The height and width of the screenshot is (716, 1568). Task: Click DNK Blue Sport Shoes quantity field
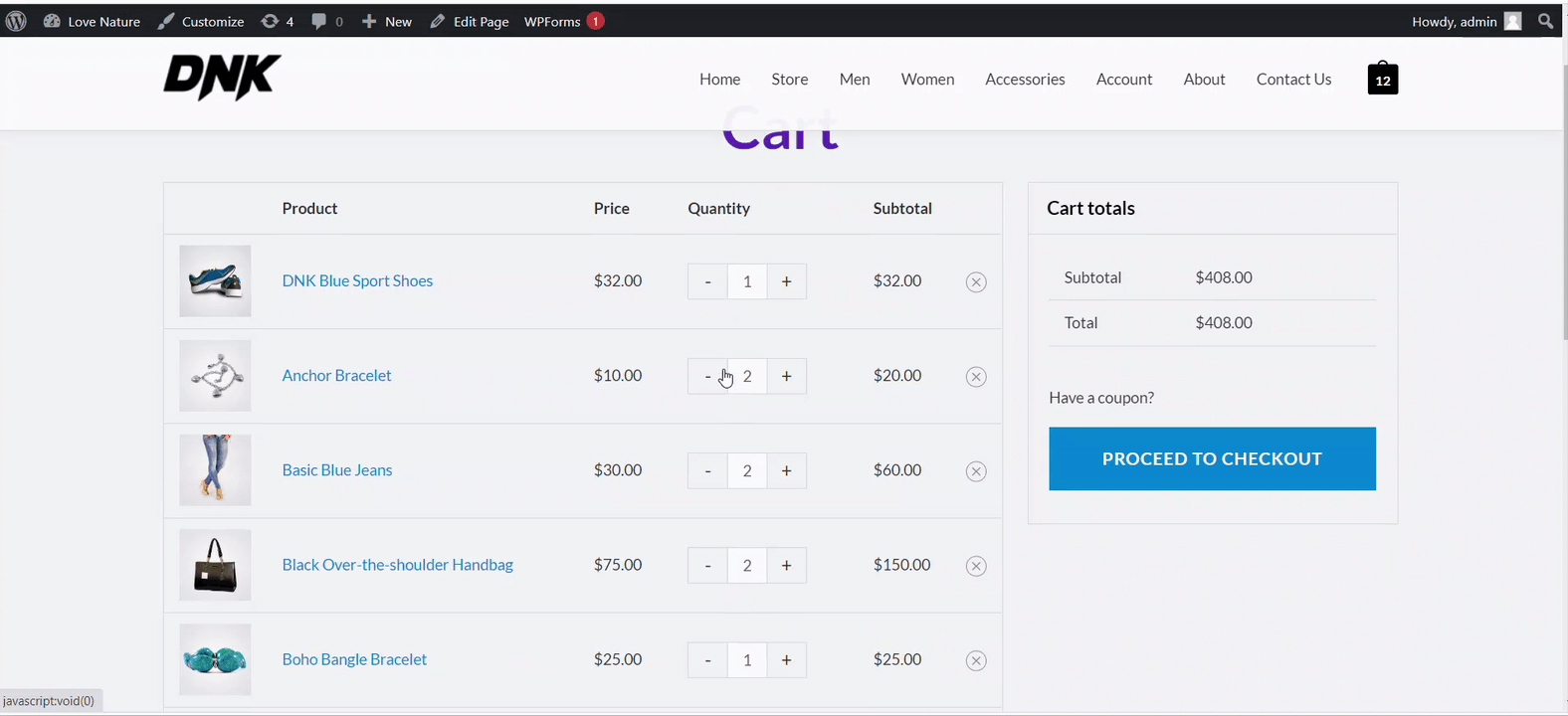(747, 281)
